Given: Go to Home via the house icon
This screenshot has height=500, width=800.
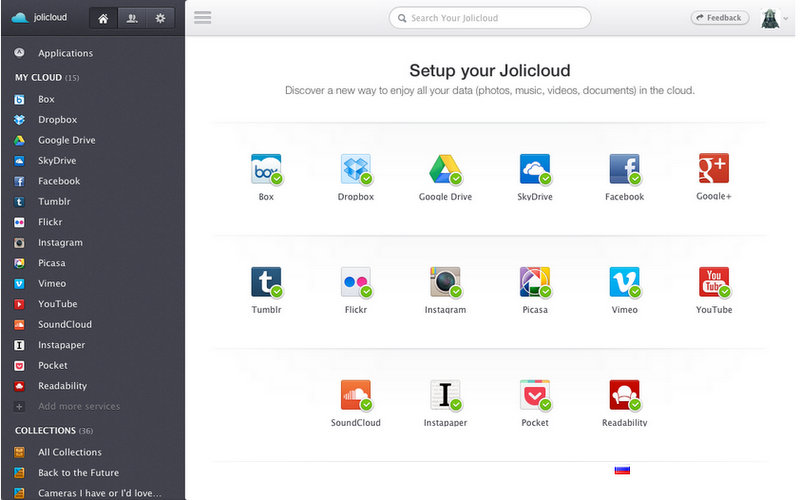Looking at the screenshot, I should (103, 18).
